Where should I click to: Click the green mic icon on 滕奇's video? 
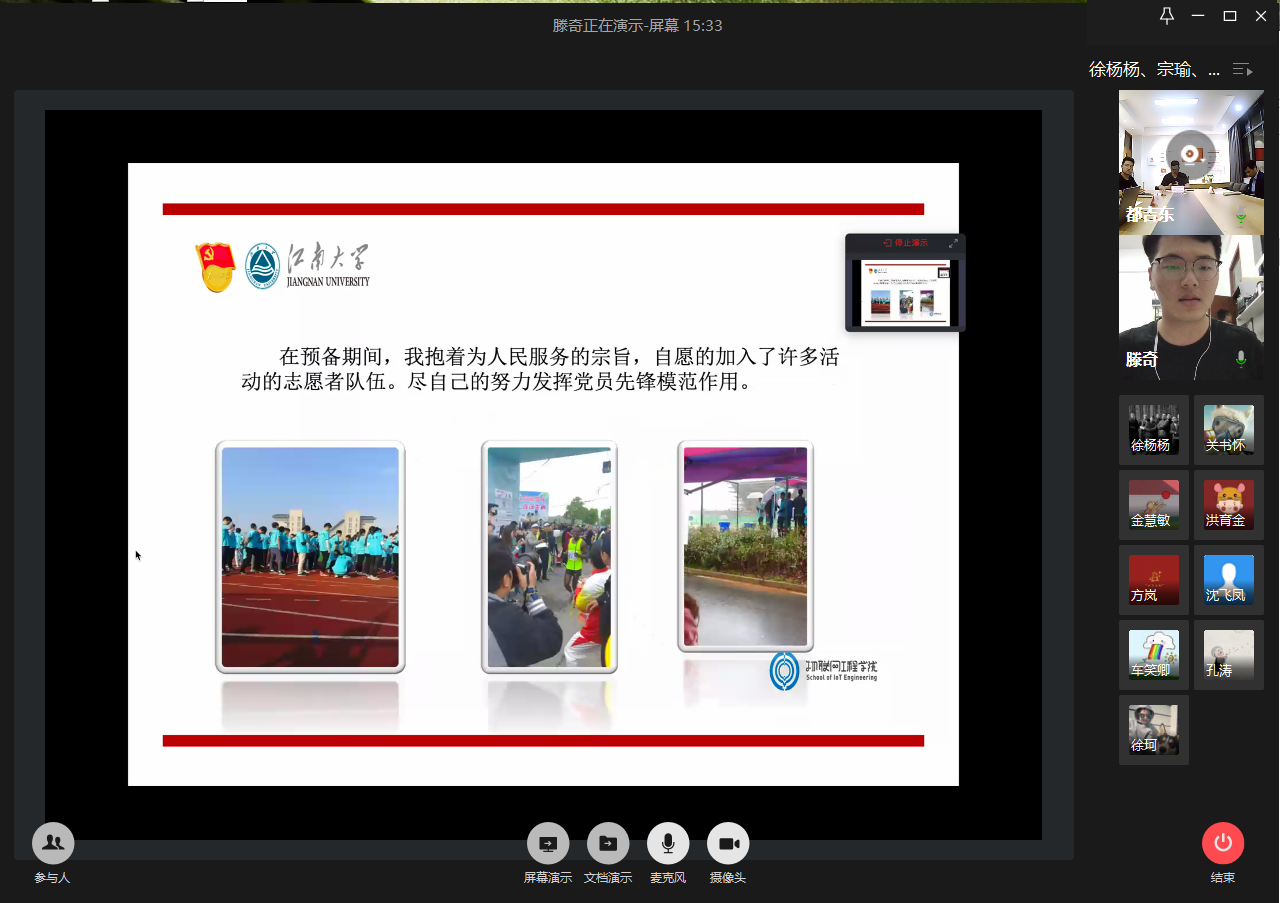1241,358
